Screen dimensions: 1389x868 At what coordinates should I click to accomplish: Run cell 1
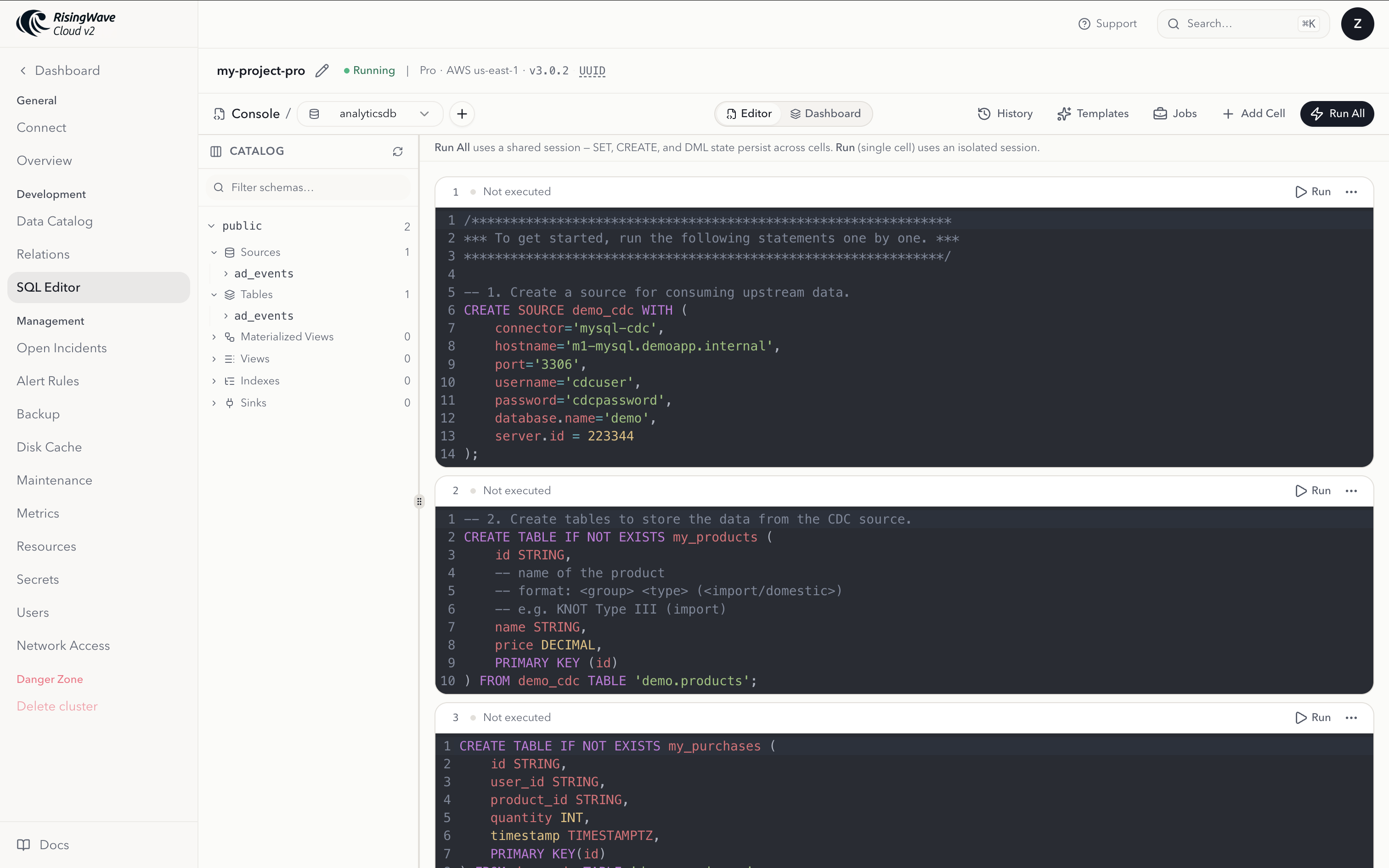[1313, 192]
